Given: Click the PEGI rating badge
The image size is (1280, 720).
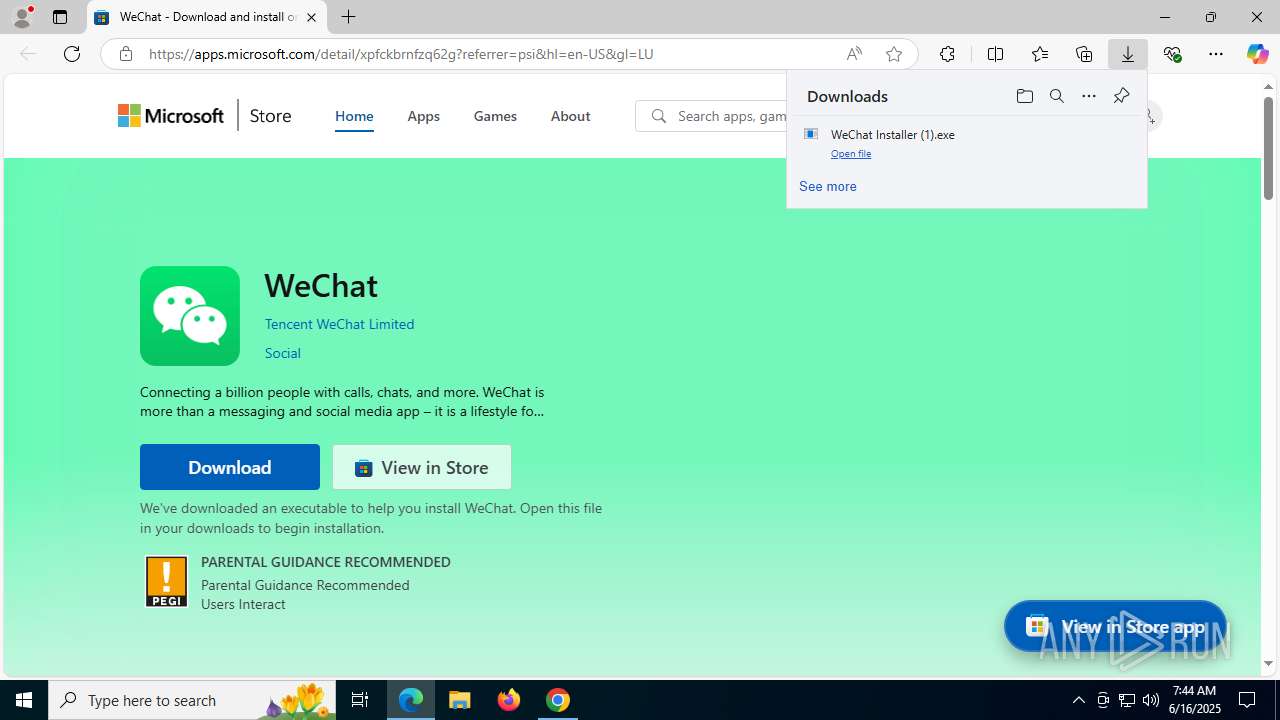Looking at the screenshot, I should (x=166, y=582).
